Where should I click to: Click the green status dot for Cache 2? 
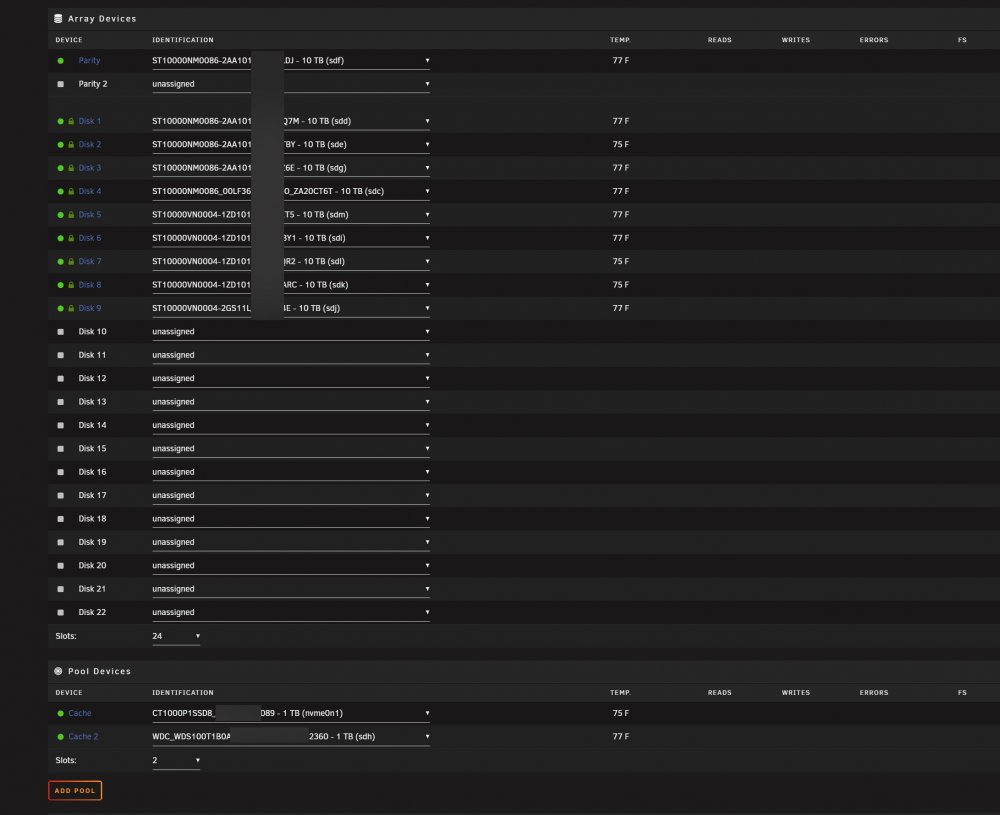point(61,737)
